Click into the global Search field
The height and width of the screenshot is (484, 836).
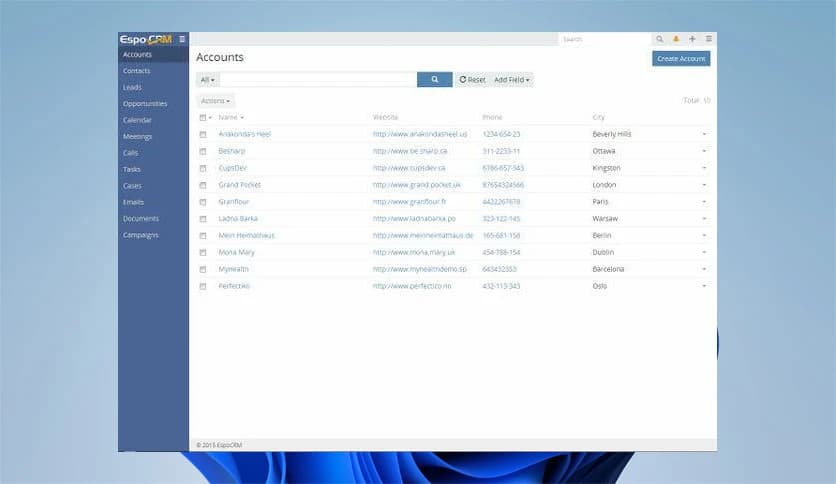604,39
